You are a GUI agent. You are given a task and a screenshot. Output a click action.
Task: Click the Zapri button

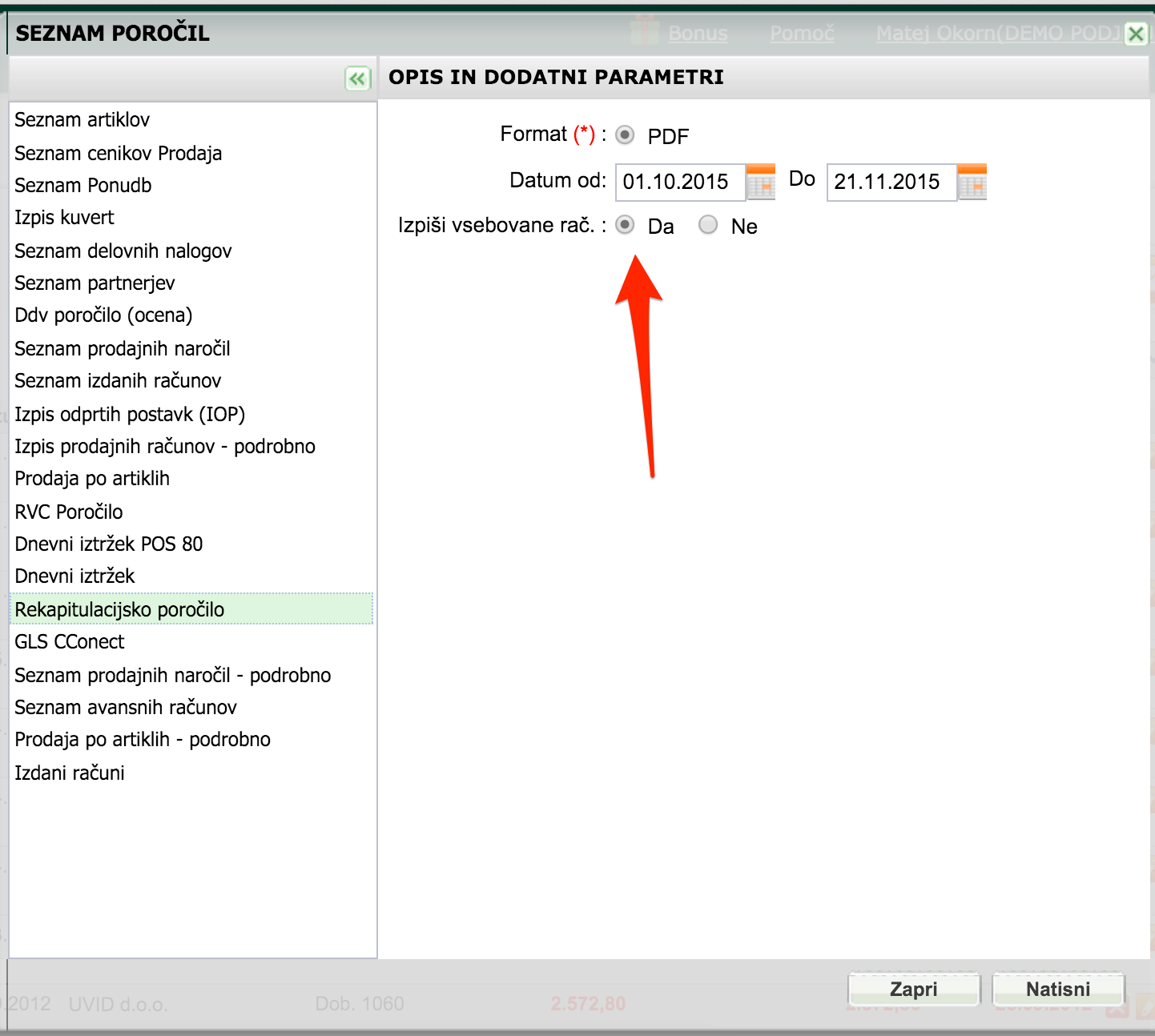point(914,989)
